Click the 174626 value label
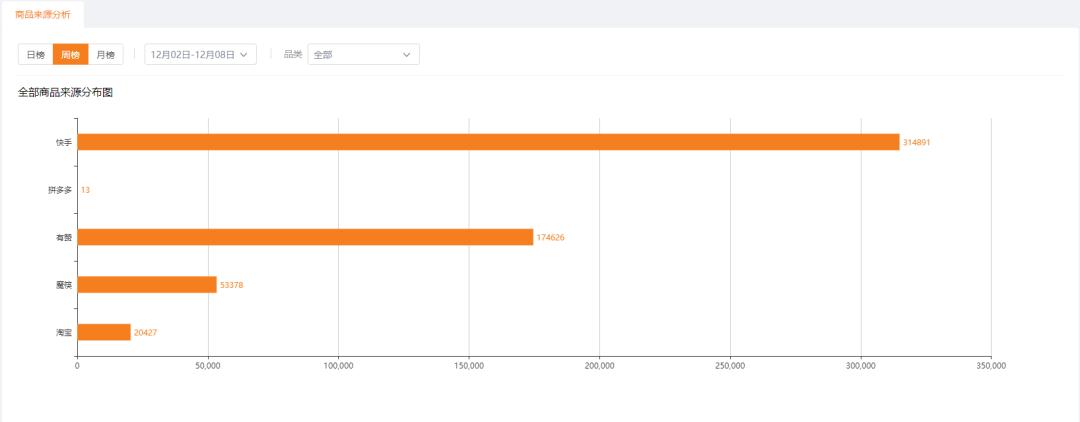The height and width of the screenshot is (422, 1080). click(x=551, y=237)
